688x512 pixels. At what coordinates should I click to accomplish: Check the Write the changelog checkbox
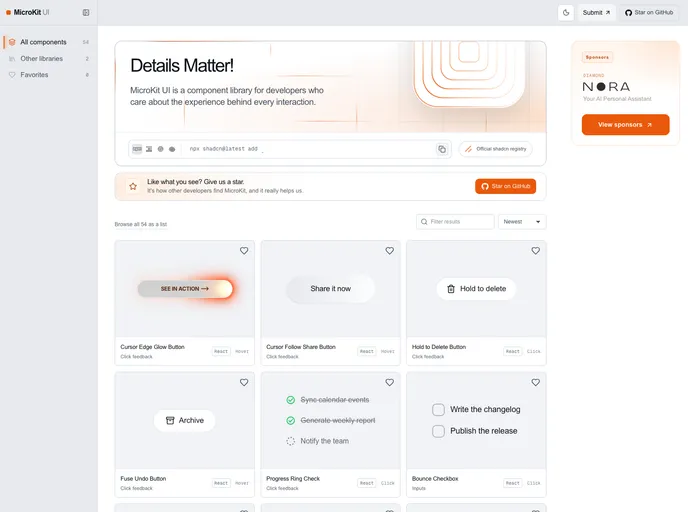[x=438, y=410]
